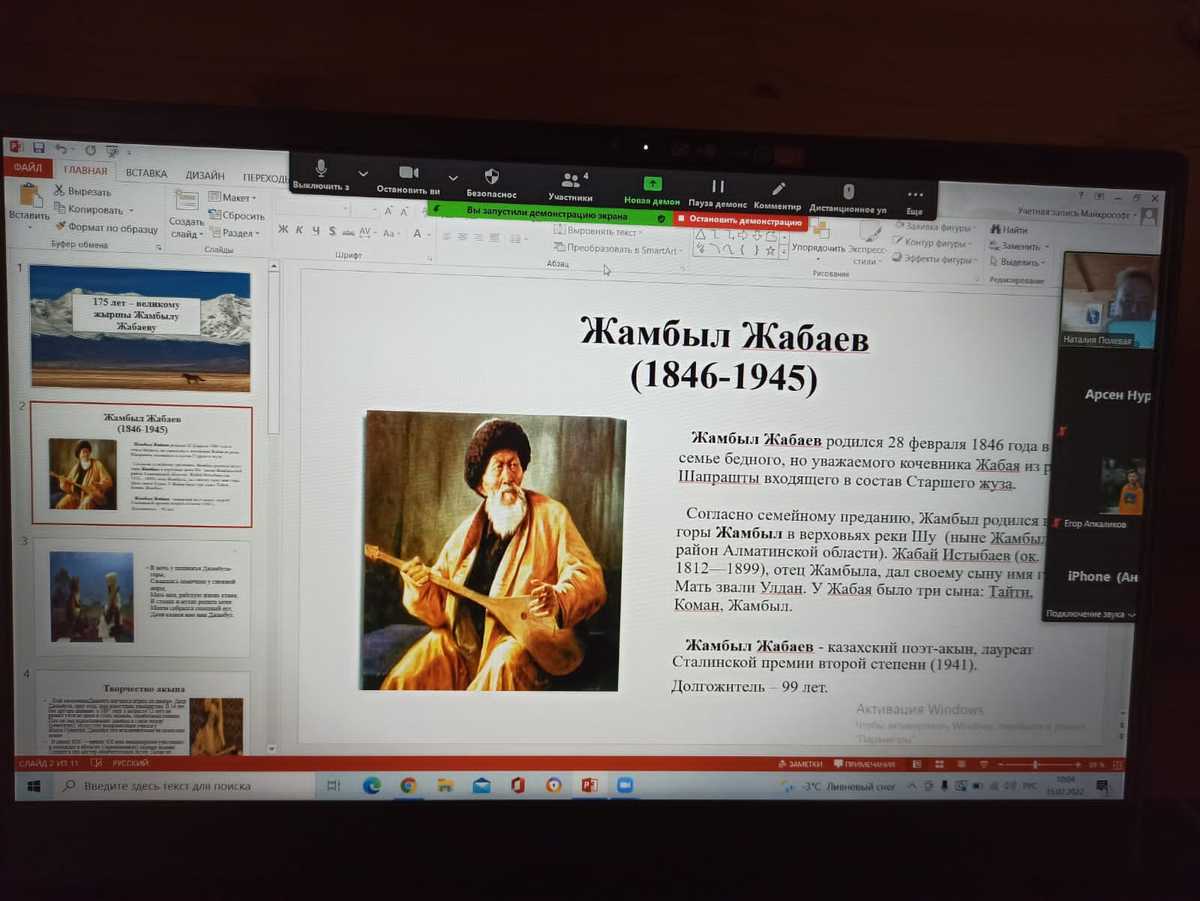
Task: Open Zoom annotate pencil tool
Action: point(778,189)
